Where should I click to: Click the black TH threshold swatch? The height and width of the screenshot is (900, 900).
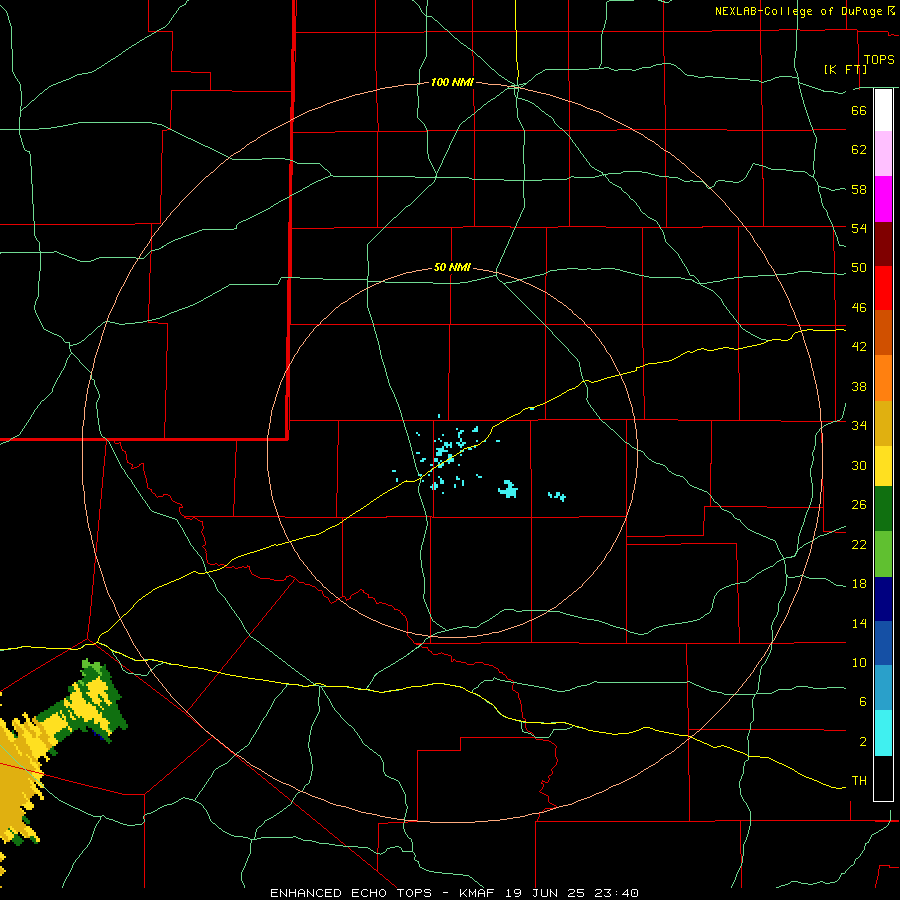[x=883, y=778]
